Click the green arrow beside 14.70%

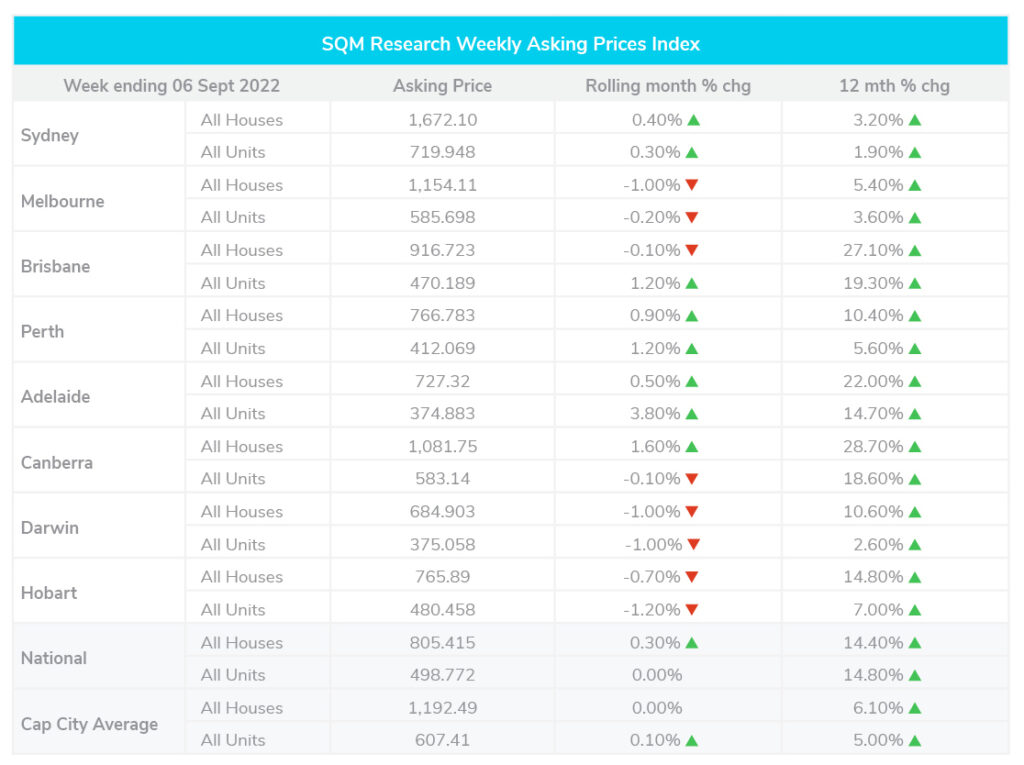pyautogui.click(x=914, y=414)
